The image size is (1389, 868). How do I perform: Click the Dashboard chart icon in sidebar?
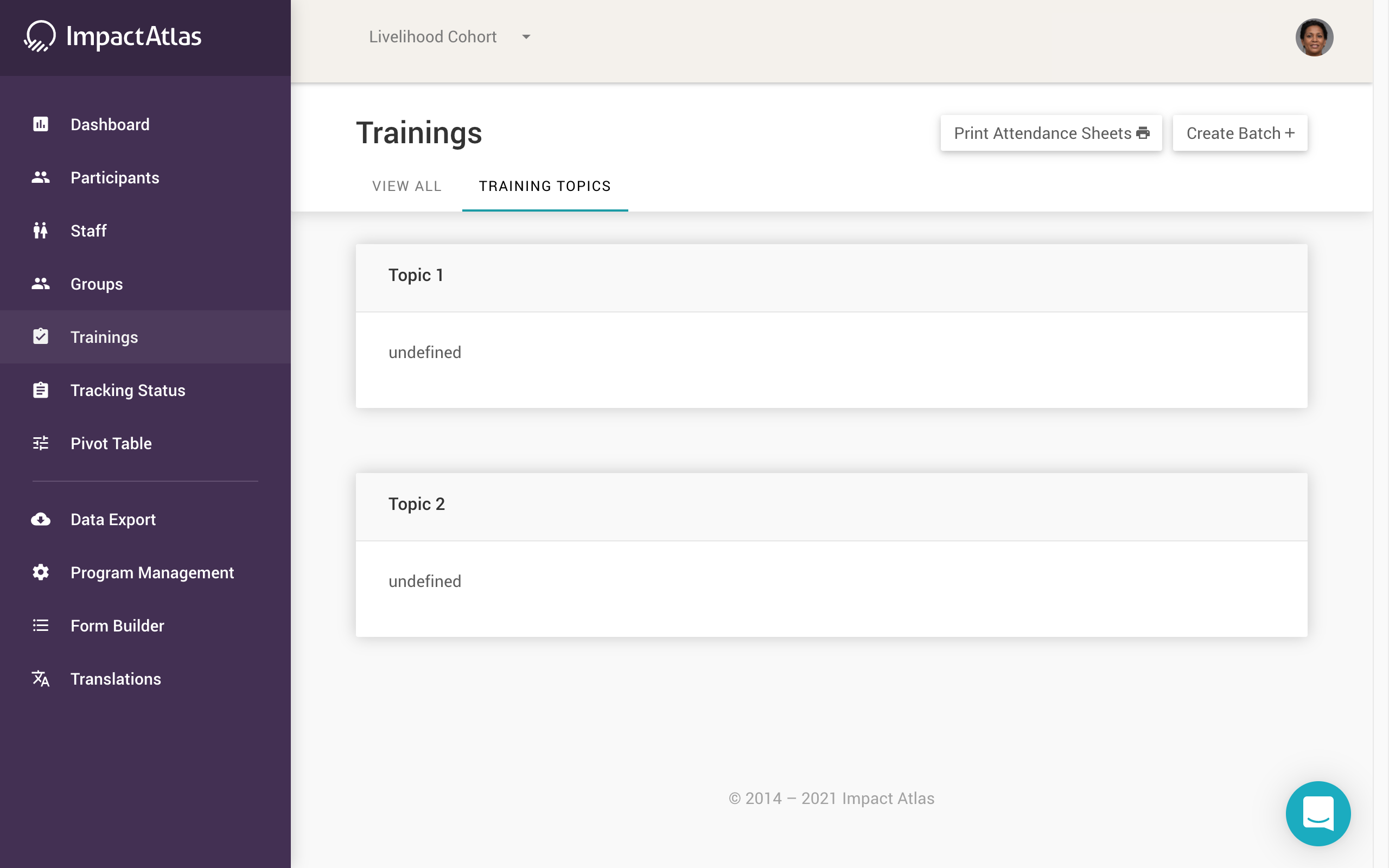tap(40, 124)
